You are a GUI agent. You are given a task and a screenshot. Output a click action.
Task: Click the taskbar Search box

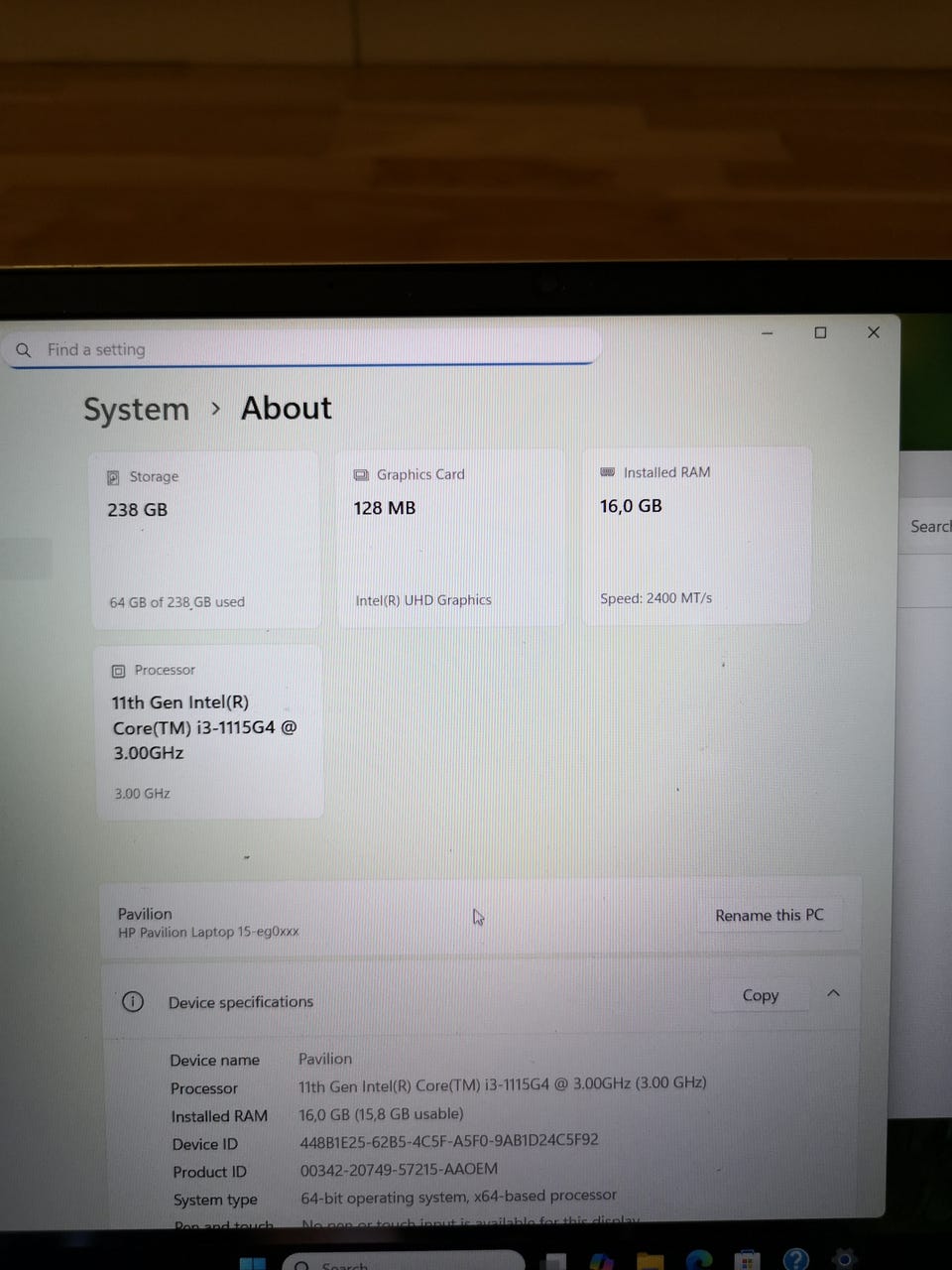point(404,1261)
